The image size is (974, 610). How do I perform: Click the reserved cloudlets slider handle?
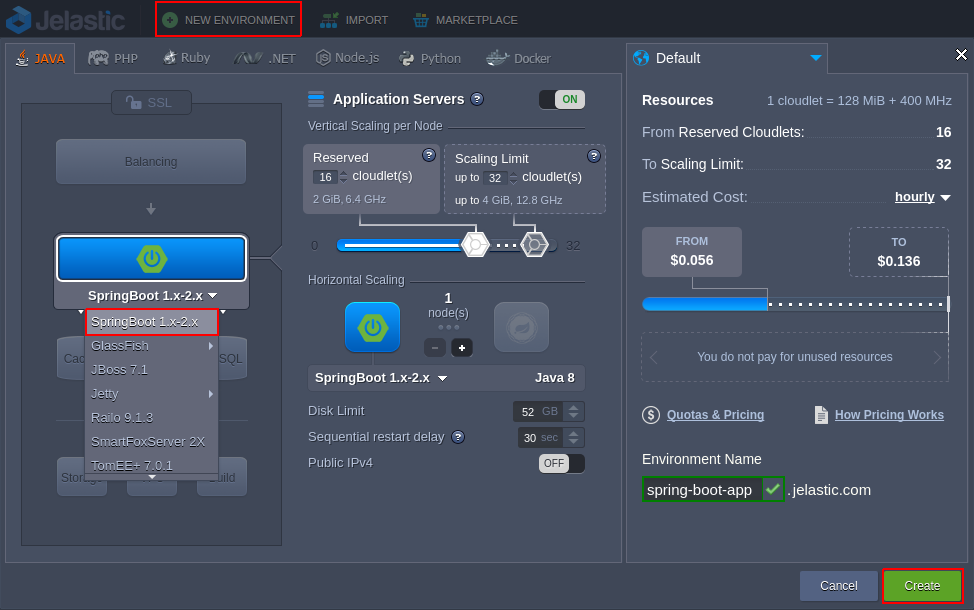click(475, 245)
